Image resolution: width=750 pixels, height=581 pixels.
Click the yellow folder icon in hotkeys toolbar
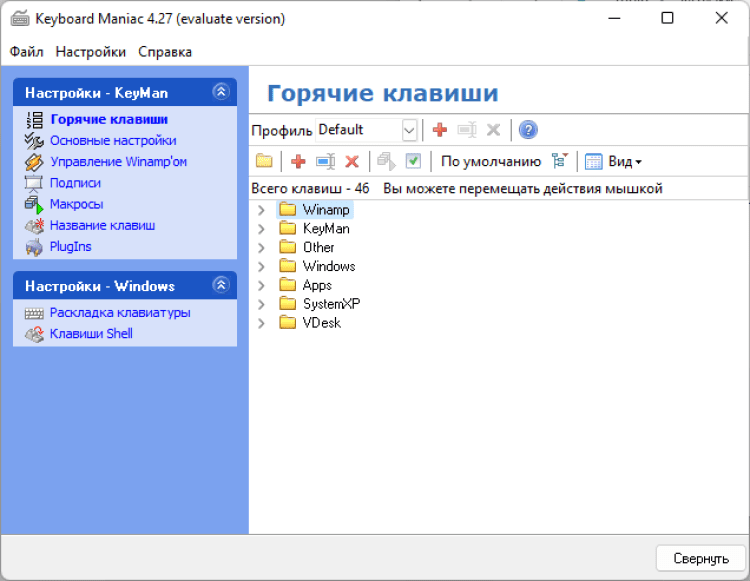[x=264, y=161]
